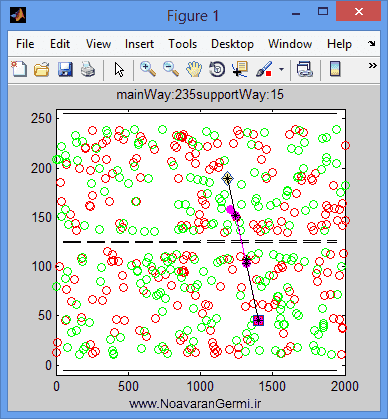
Task: Click the x-axis tick label 500
Action: coord(128,386)
